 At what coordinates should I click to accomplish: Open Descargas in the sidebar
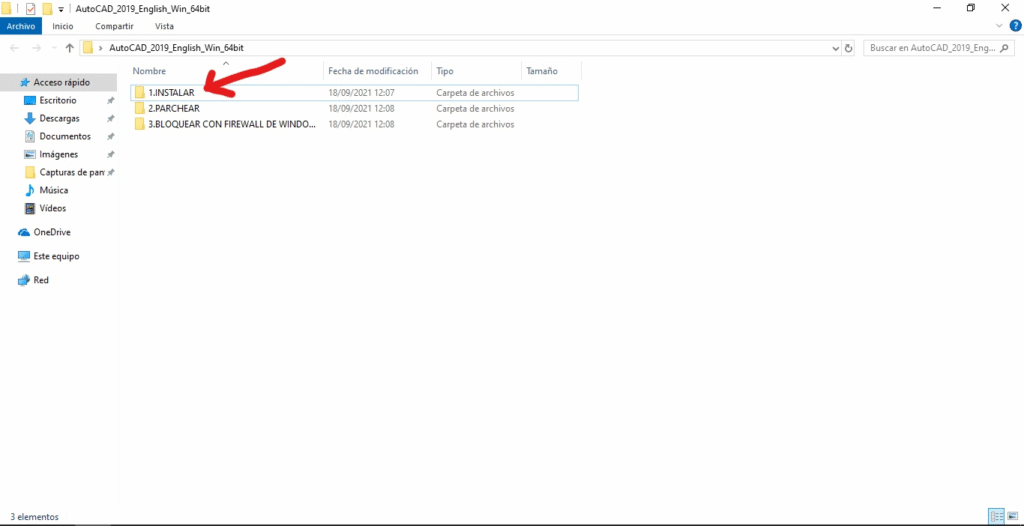coord(59,119)
